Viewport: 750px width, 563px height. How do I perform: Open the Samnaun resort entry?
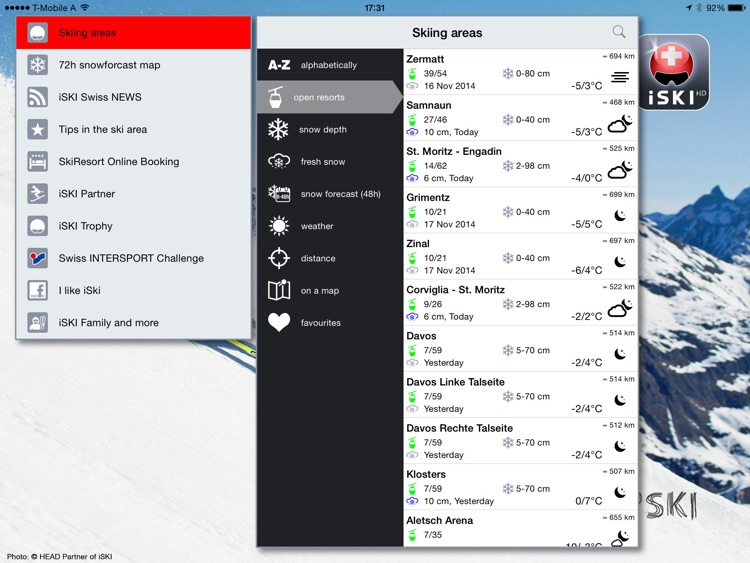(x=520, y=118)
